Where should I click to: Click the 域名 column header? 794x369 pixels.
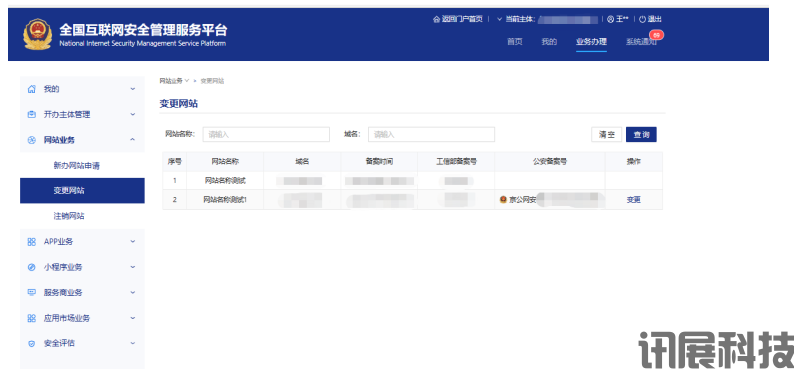[302, 161]
